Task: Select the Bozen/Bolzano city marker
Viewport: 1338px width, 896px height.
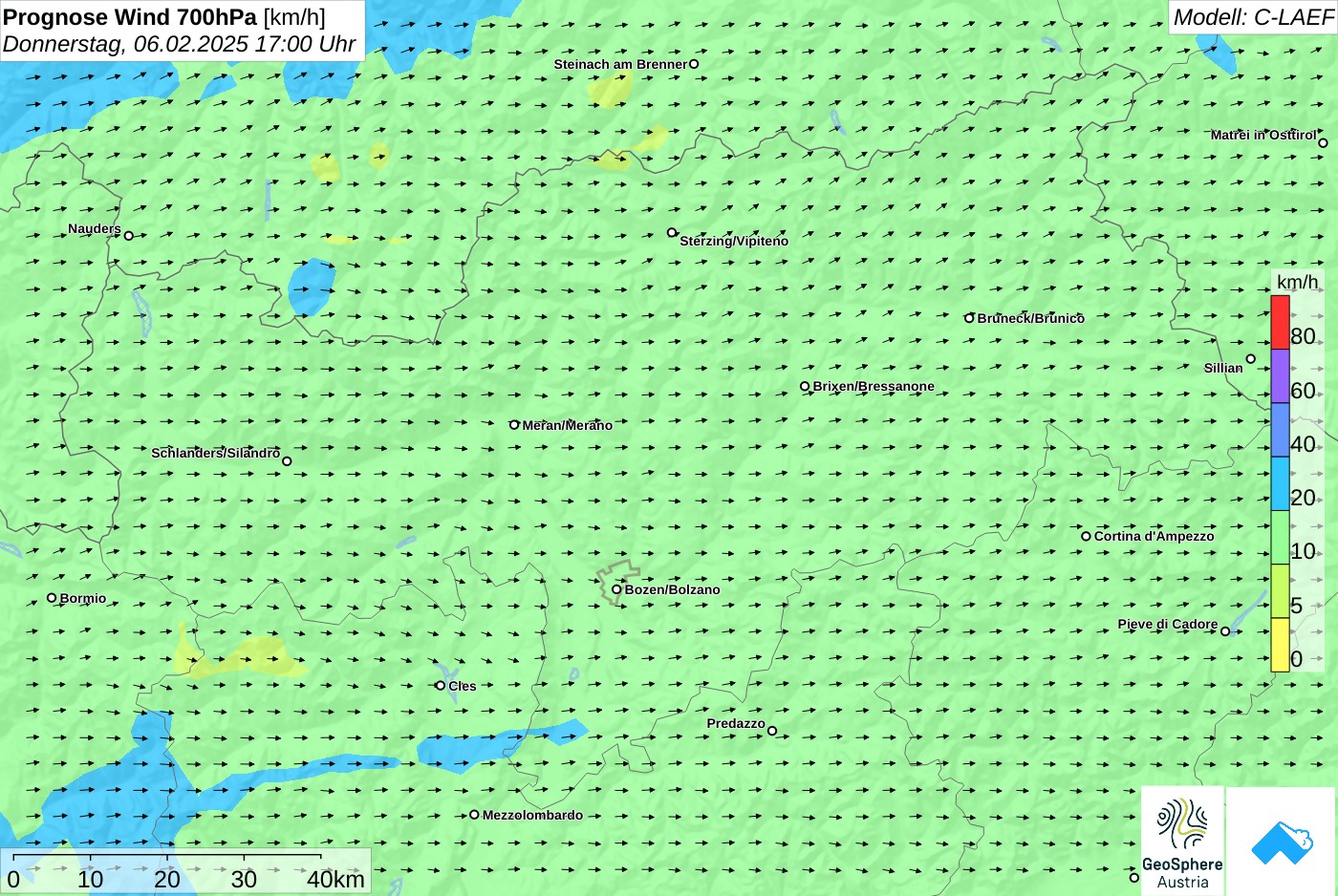Action: point(616,589)
